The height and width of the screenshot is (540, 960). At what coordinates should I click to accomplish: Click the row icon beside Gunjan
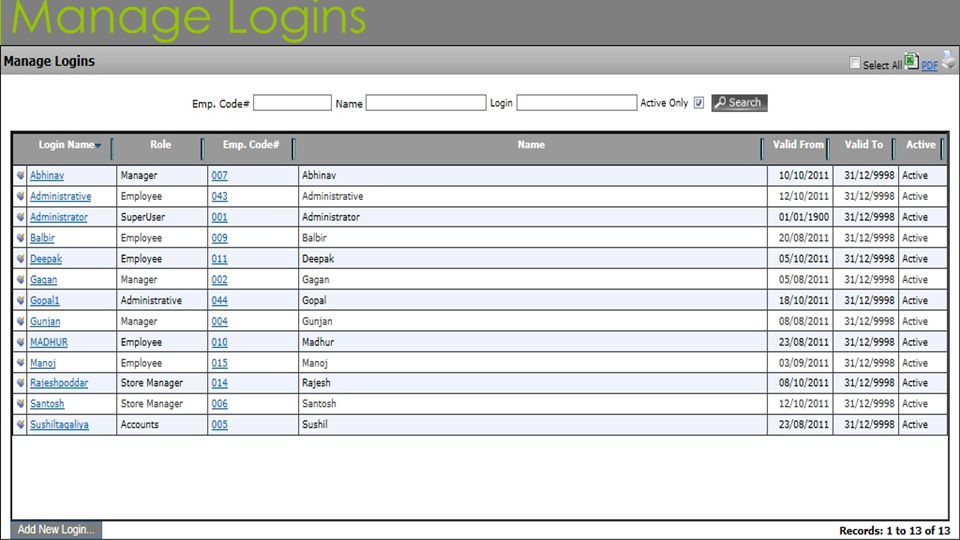click(x=21, y=321)
